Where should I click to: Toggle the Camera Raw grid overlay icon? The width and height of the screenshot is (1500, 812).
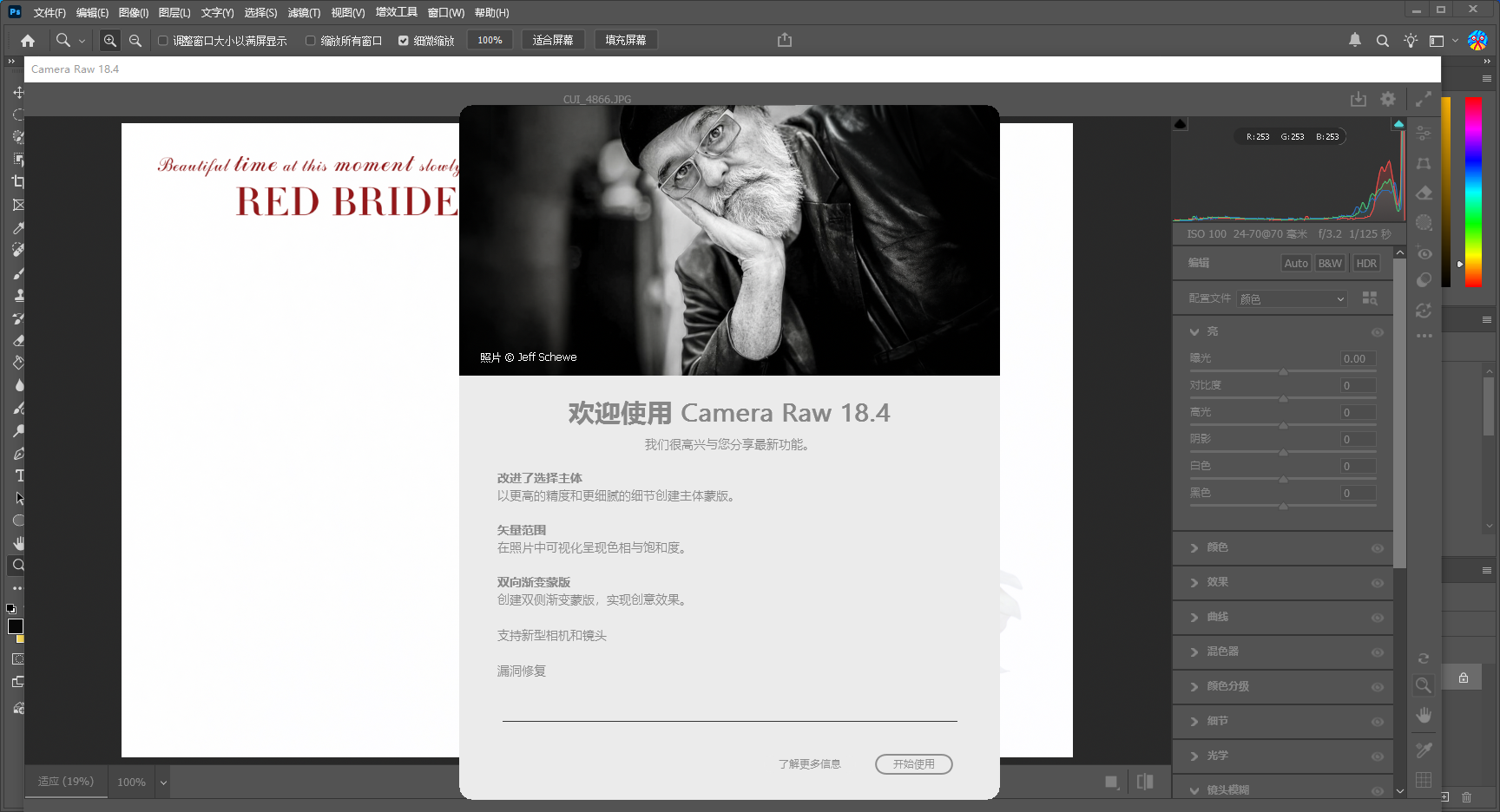click(x=1424, y=780)
